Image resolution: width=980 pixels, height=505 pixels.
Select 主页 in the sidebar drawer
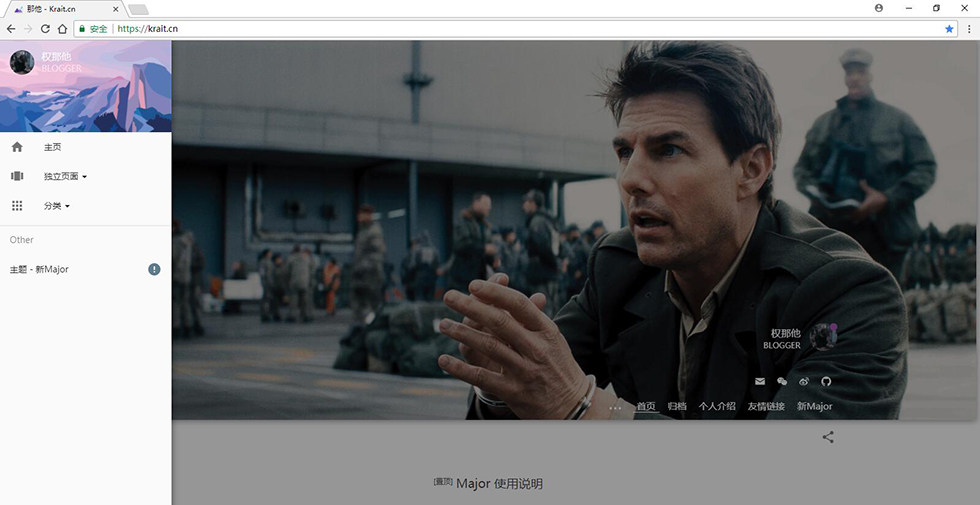[52, 147]
